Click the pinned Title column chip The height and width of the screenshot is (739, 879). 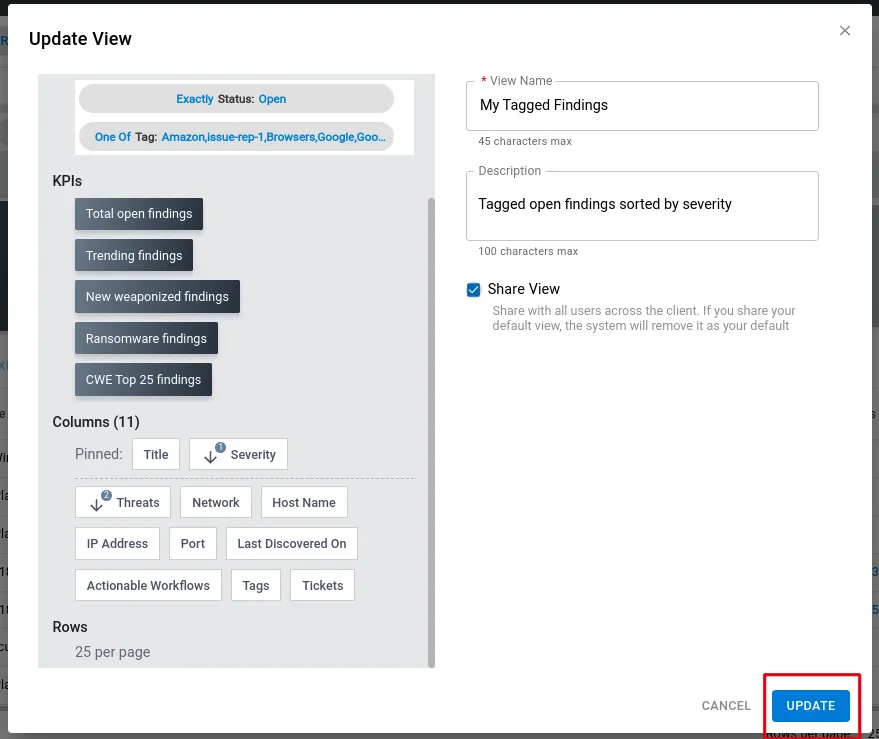(x=156, y=454)
